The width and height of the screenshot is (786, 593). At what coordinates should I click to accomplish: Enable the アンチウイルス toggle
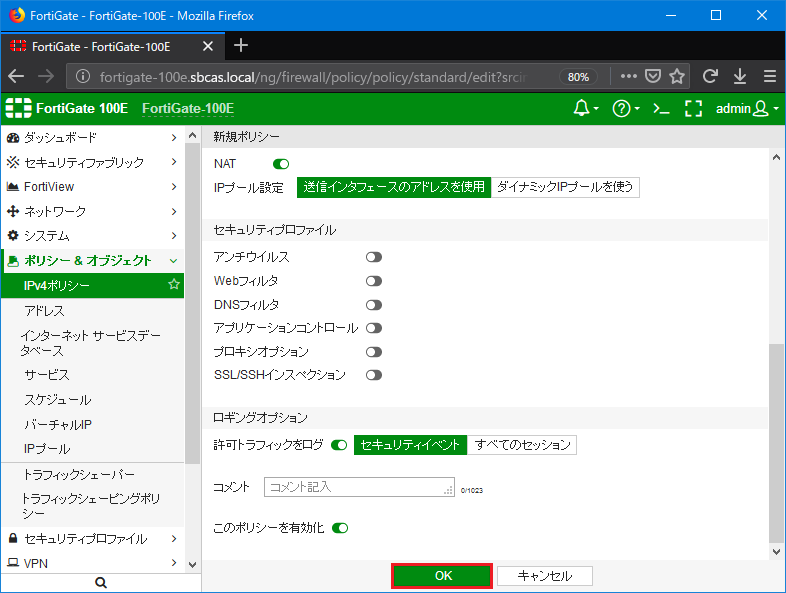tap(374, 257)
